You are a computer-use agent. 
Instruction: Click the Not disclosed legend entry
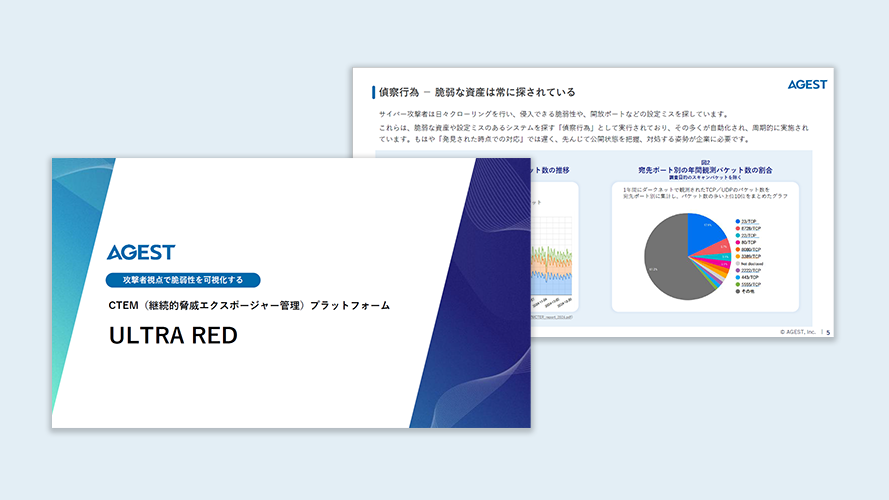click(x=749, y=264)
